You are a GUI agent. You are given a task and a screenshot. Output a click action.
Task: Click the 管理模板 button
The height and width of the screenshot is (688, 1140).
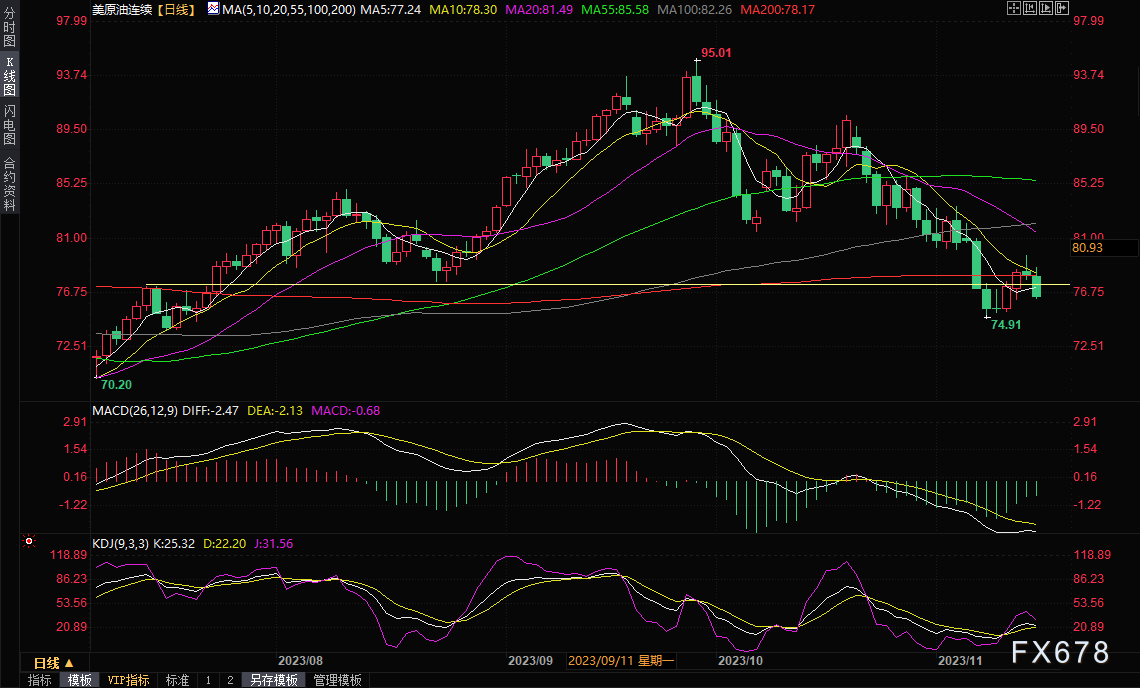coord(338,680)
